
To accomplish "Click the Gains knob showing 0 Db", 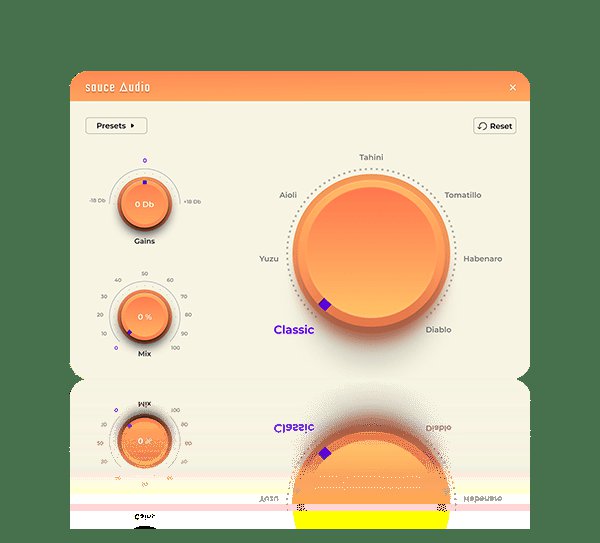I will [145, 204].
